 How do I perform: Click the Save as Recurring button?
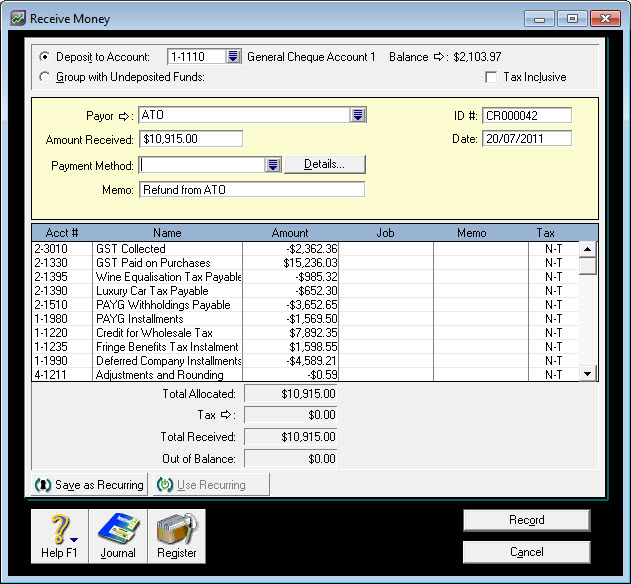point(90,485)
